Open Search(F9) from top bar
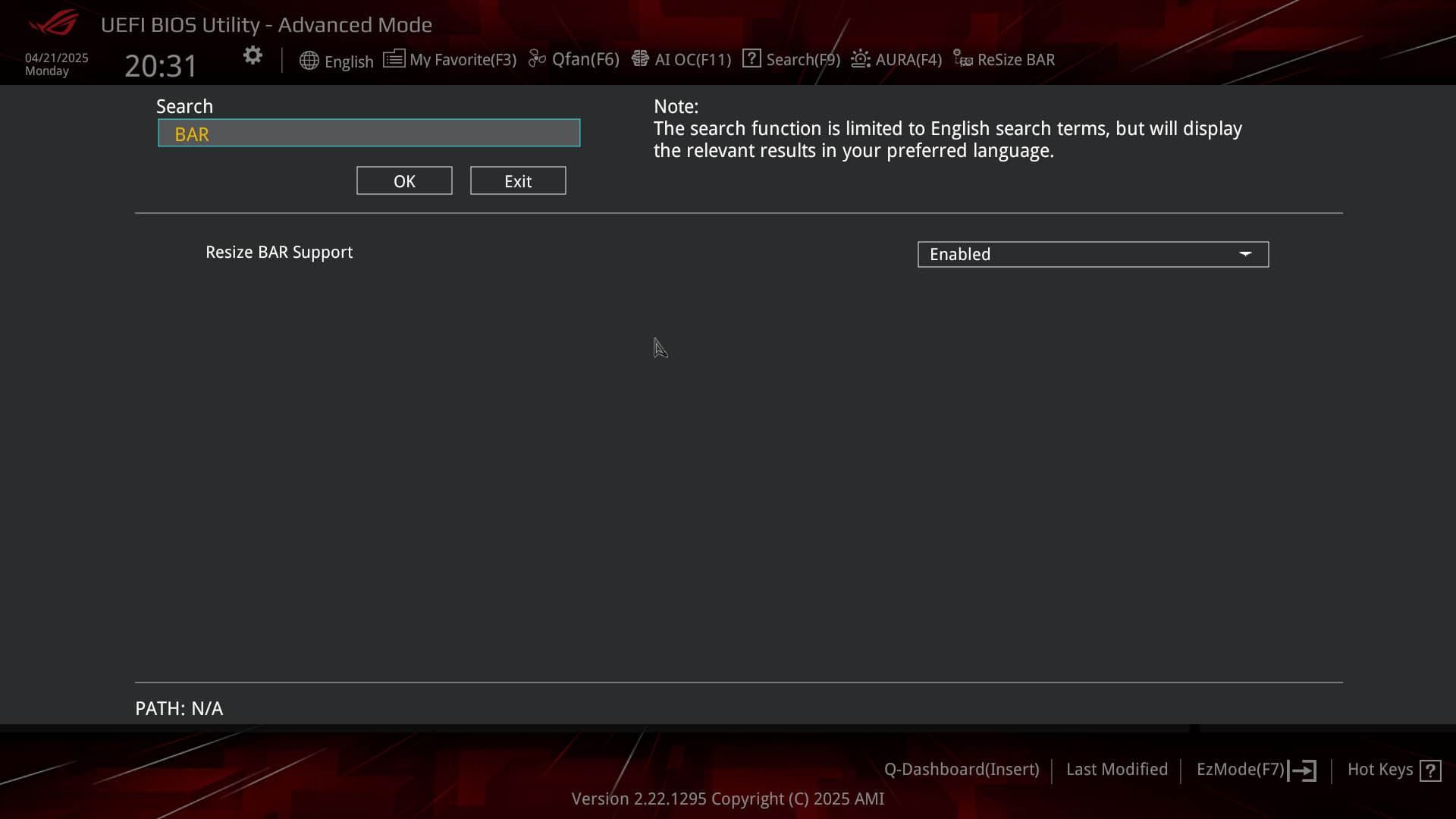Viewport: 1456px width, 819px height. point(803,60)
